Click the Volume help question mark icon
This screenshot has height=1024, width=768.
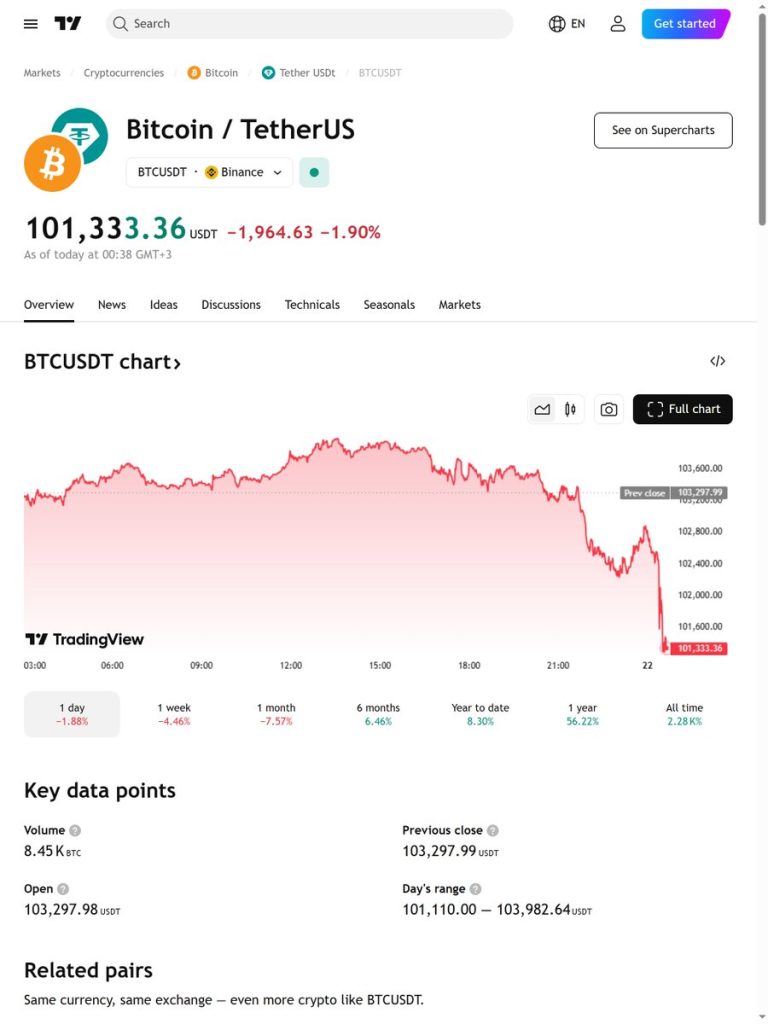75,831
